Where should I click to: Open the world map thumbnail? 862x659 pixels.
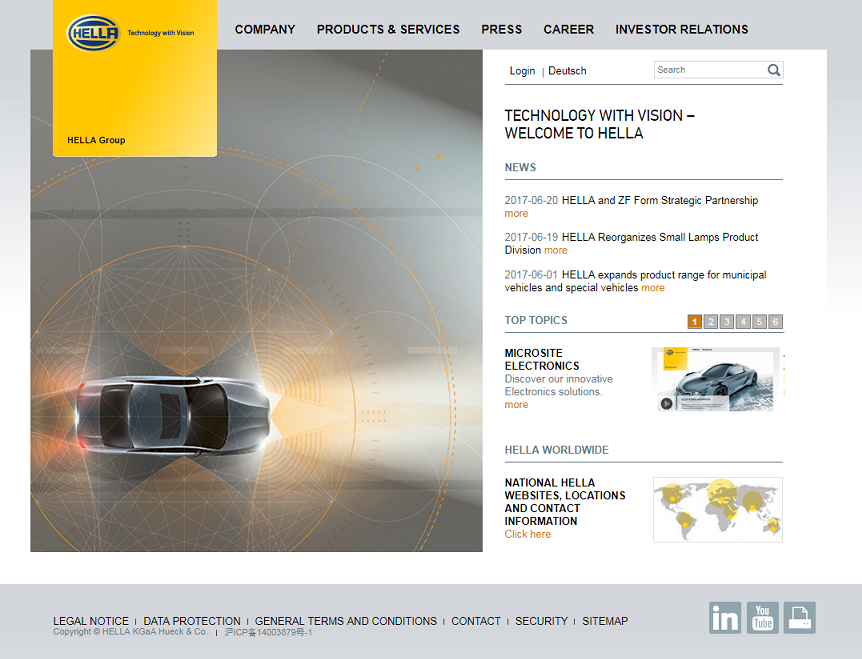pyautogui.click(x=717, y=509)
